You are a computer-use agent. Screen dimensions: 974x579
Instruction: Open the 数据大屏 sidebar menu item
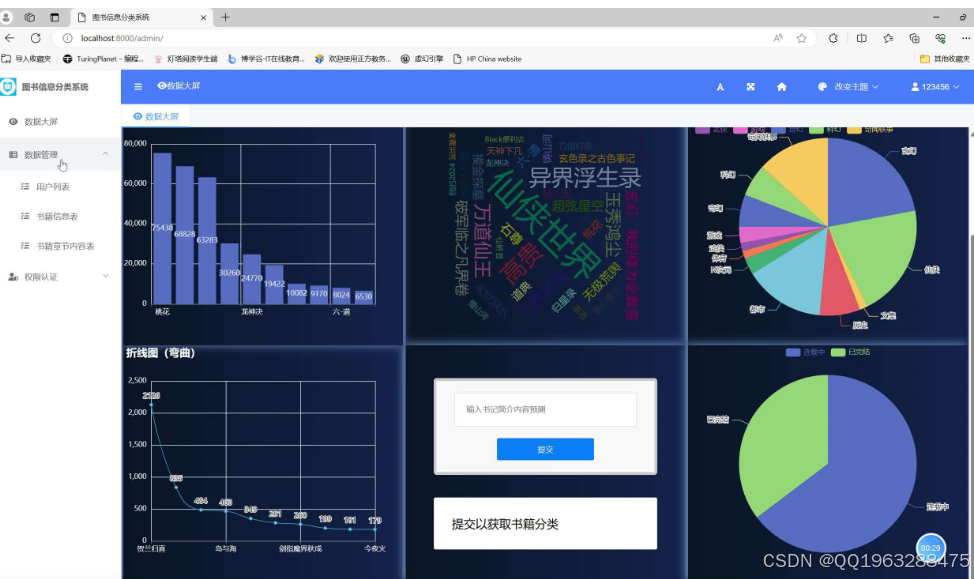pyautogui.click(x=60, y=122)
